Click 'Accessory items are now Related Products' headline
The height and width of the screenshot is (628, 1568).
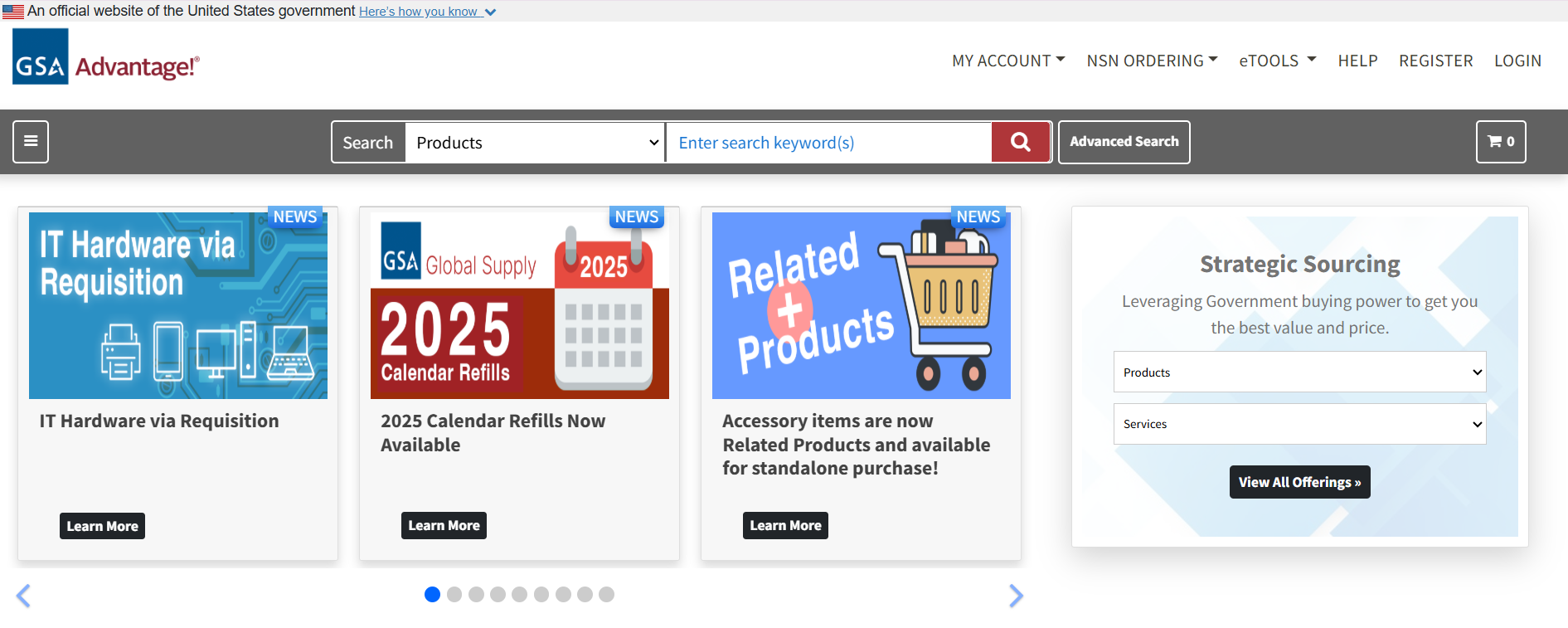click(857, 445)
